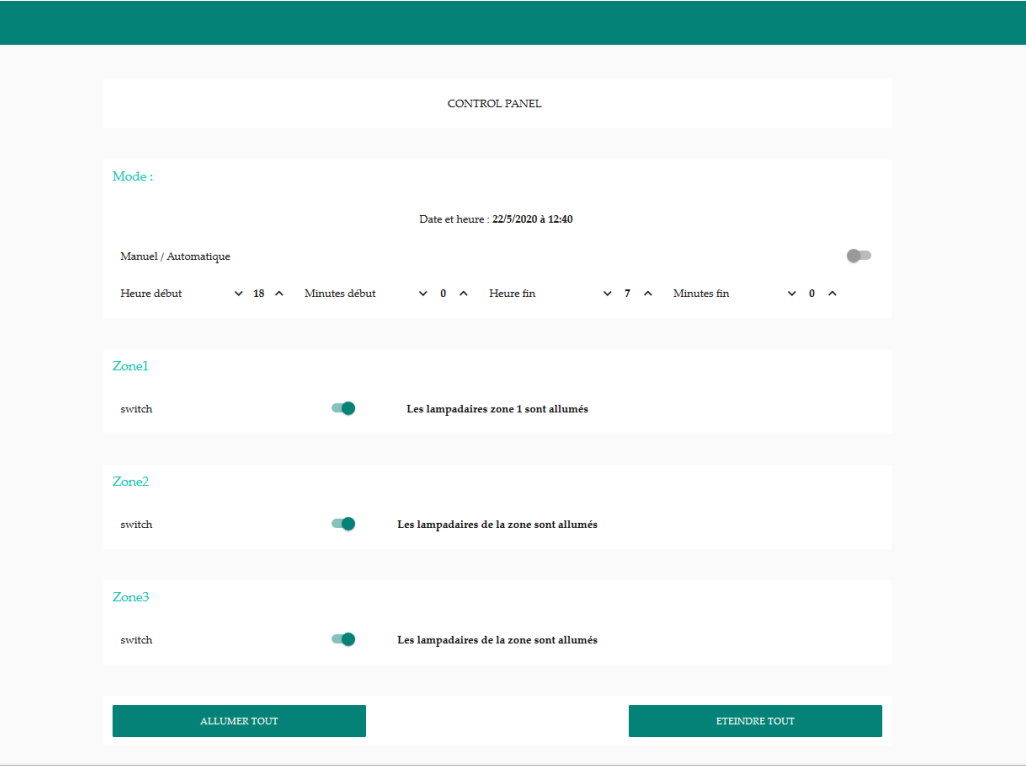Select the Heure début value 18
The height and width of the screenshot is (766, 1026).
(258, 293)
